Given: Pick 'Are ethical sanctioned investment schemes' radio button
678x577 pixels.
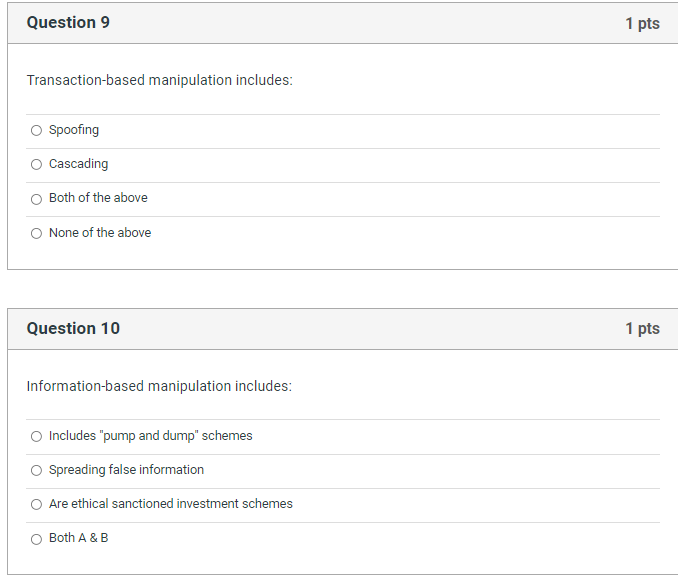Looking at the screenshot, I should tap(36, 504).
